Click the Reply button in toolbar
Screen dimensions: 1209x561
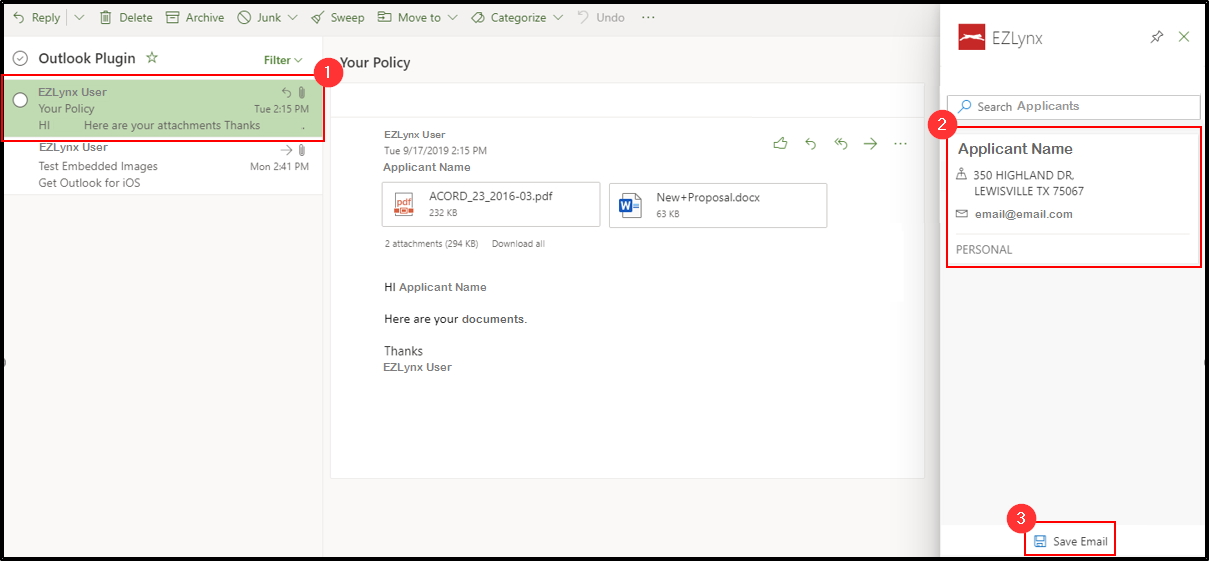click(36, 17)
